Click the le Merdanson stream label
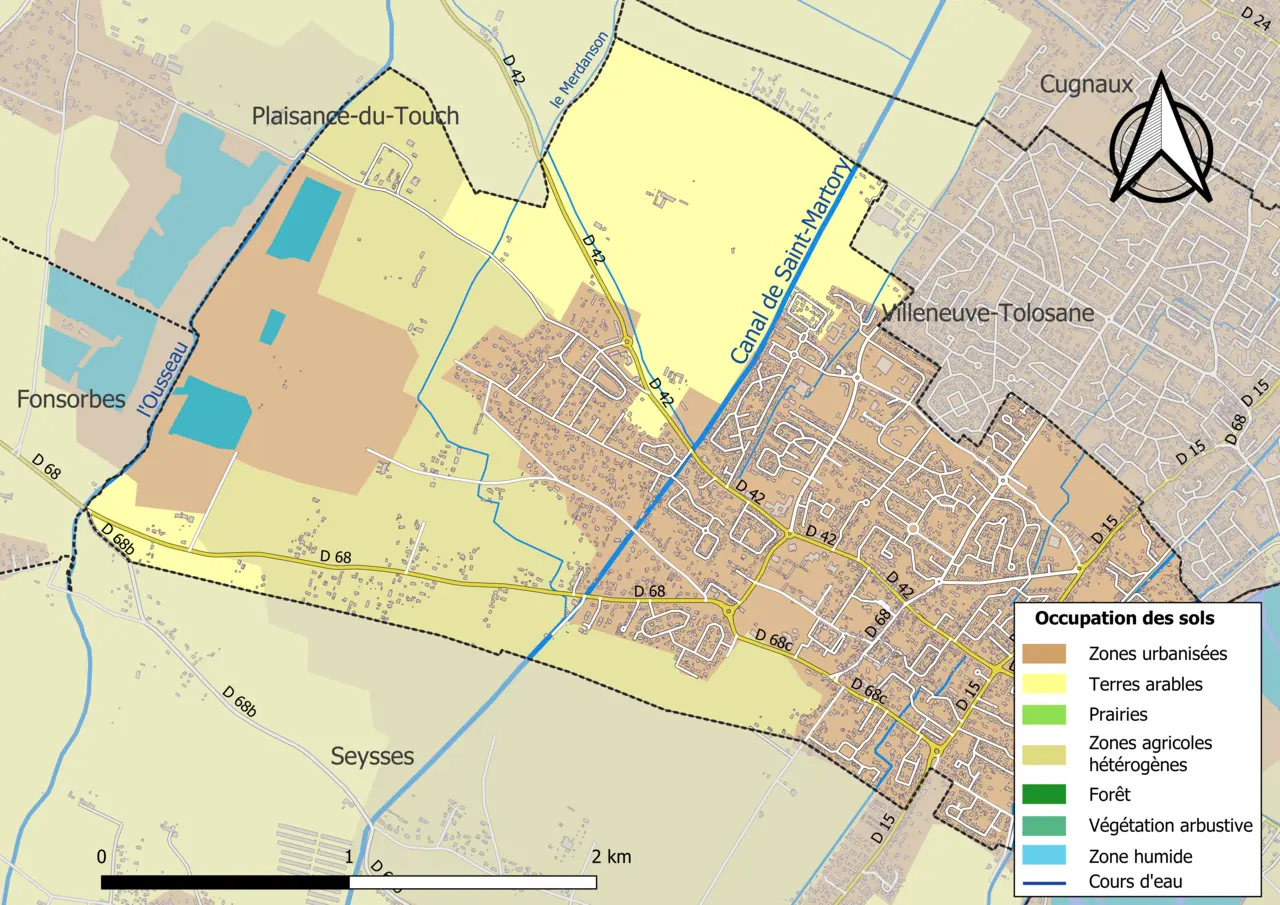This screenshot has width=1280, height=905. click(565, 71)
